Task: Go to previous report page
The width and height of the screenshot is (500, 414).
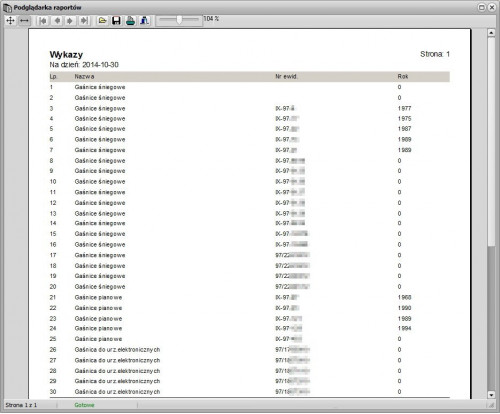Action: [57, 21]
